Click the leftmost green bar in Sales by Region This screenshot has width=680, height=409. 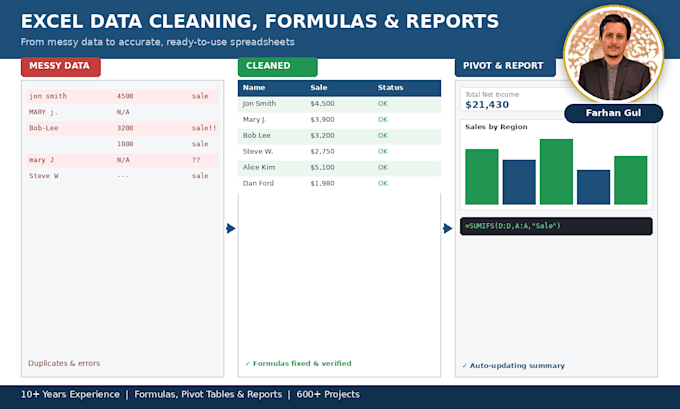(x=482, y=177)
